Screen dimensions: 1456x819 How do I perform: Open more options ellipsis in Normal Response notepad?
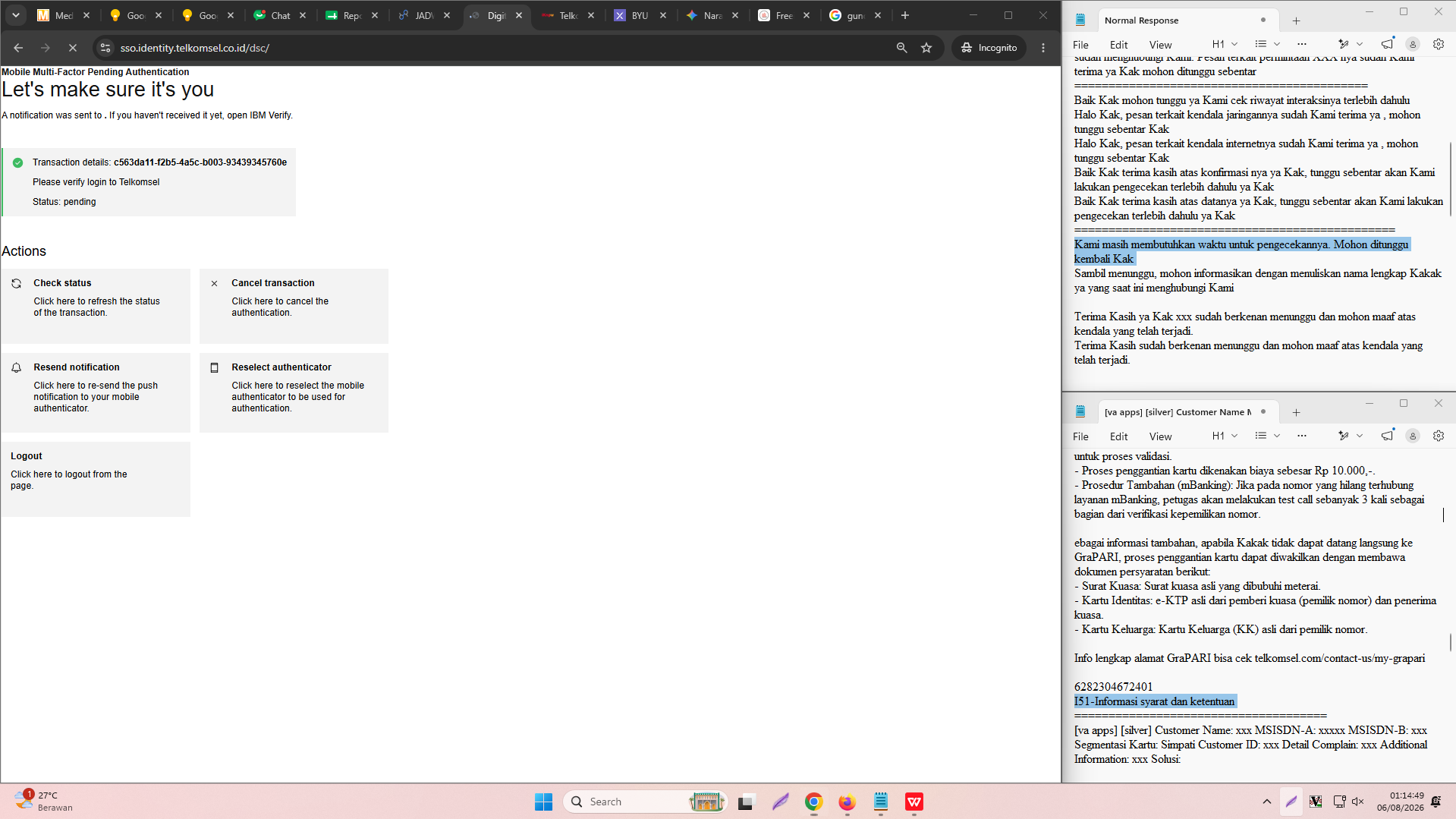(1302, 44)
